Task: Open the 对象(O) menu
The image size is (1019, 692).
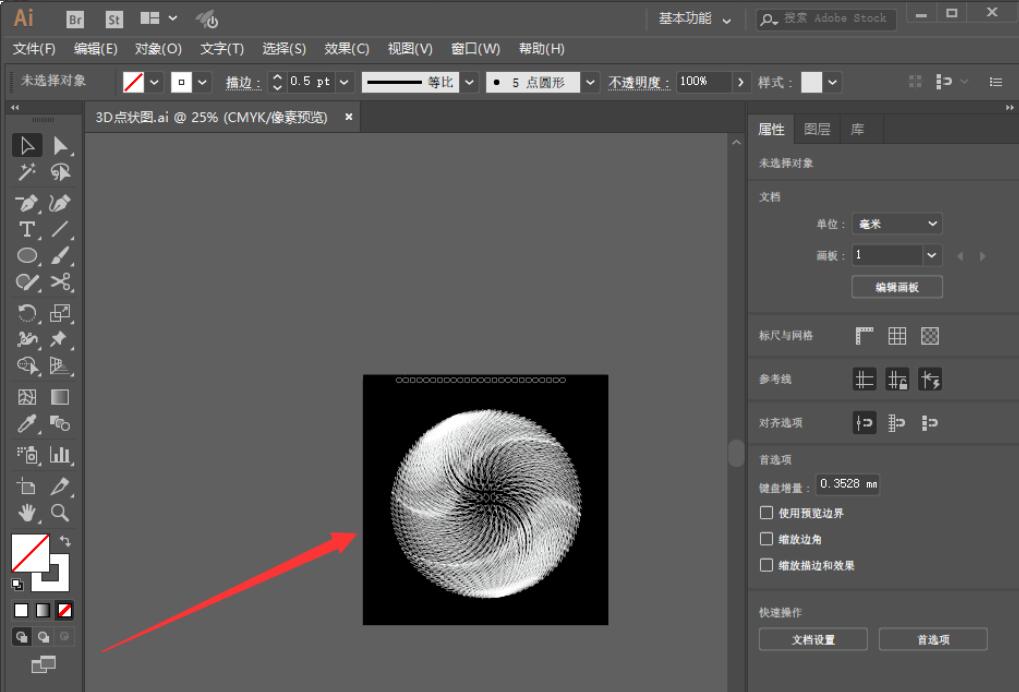Action: (158, 49)
